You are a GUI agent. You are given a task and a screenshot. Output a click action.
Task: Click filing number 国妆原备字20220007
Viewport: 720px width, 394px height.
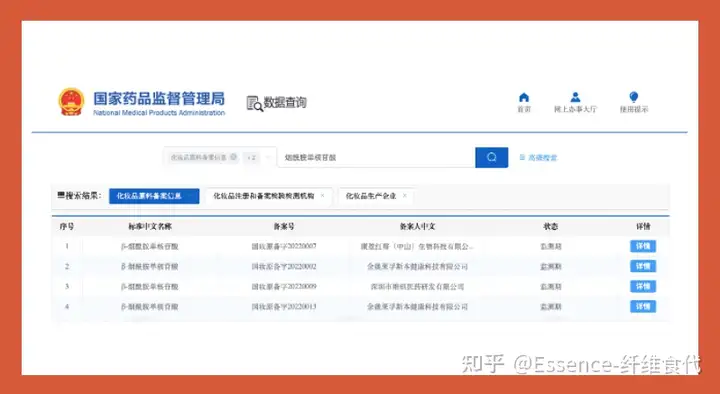(284, 247)
